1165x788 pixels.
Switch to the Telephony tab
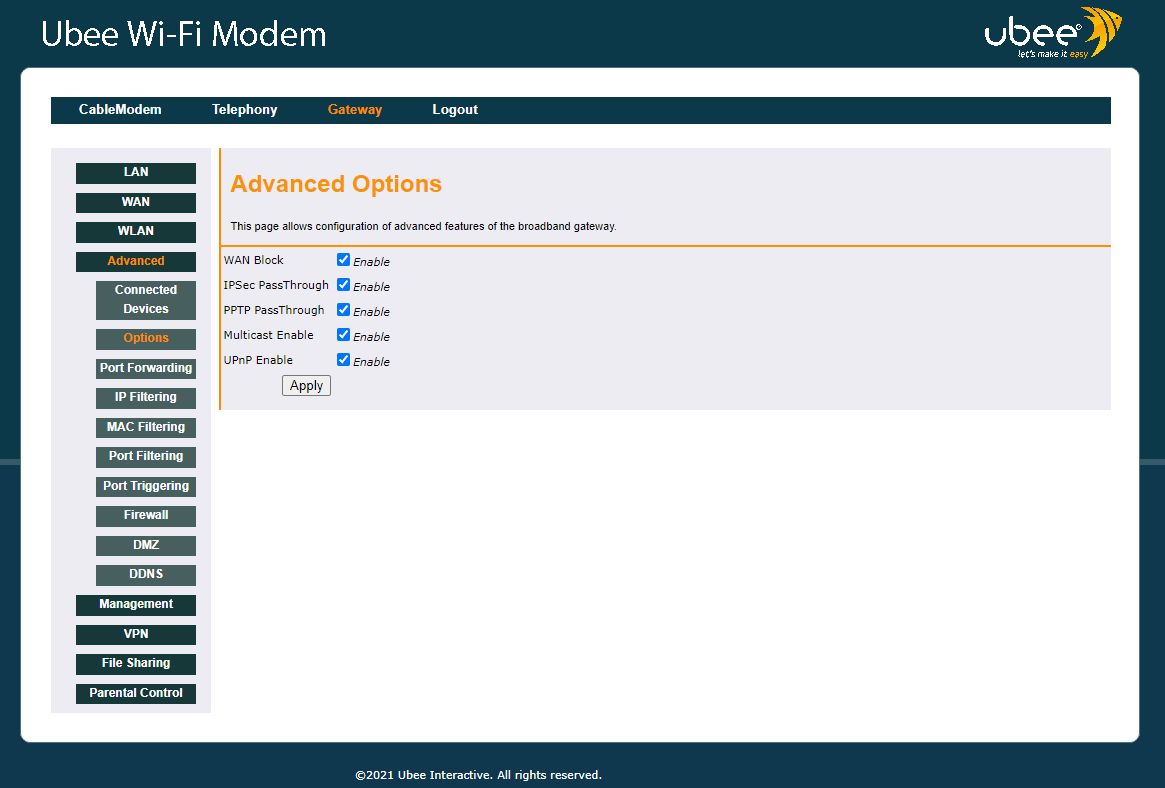click(x=244, y=110)
